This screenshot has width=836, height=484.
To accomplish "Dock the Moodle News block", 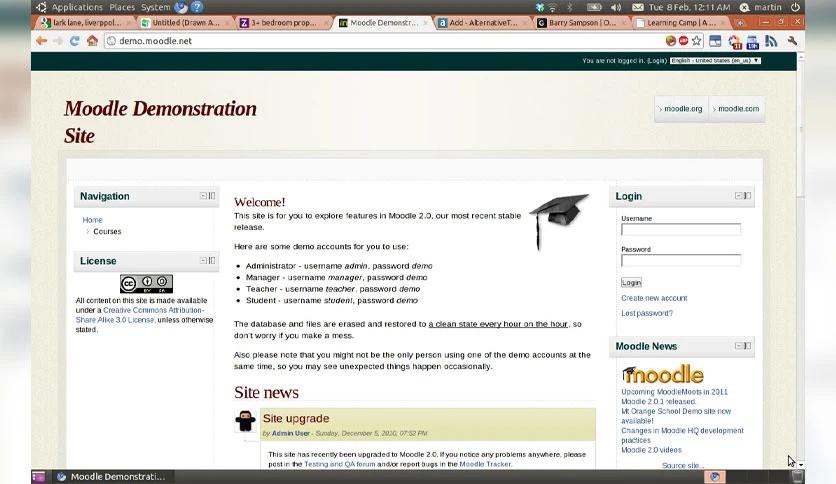I will coord(747,345).
